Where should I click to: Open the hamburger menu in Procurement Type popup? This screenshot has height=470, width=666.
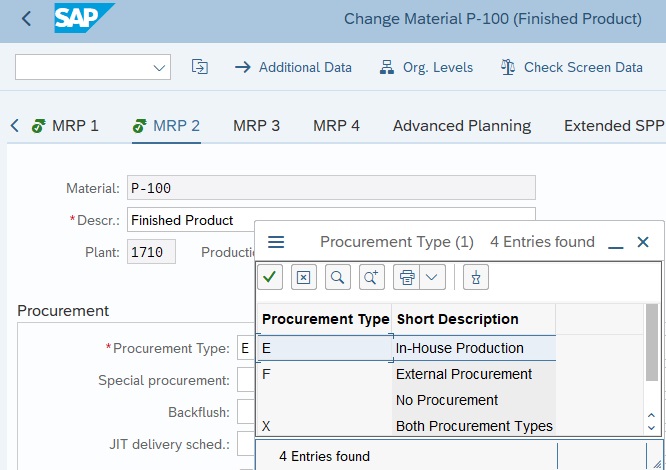(277, 242)
